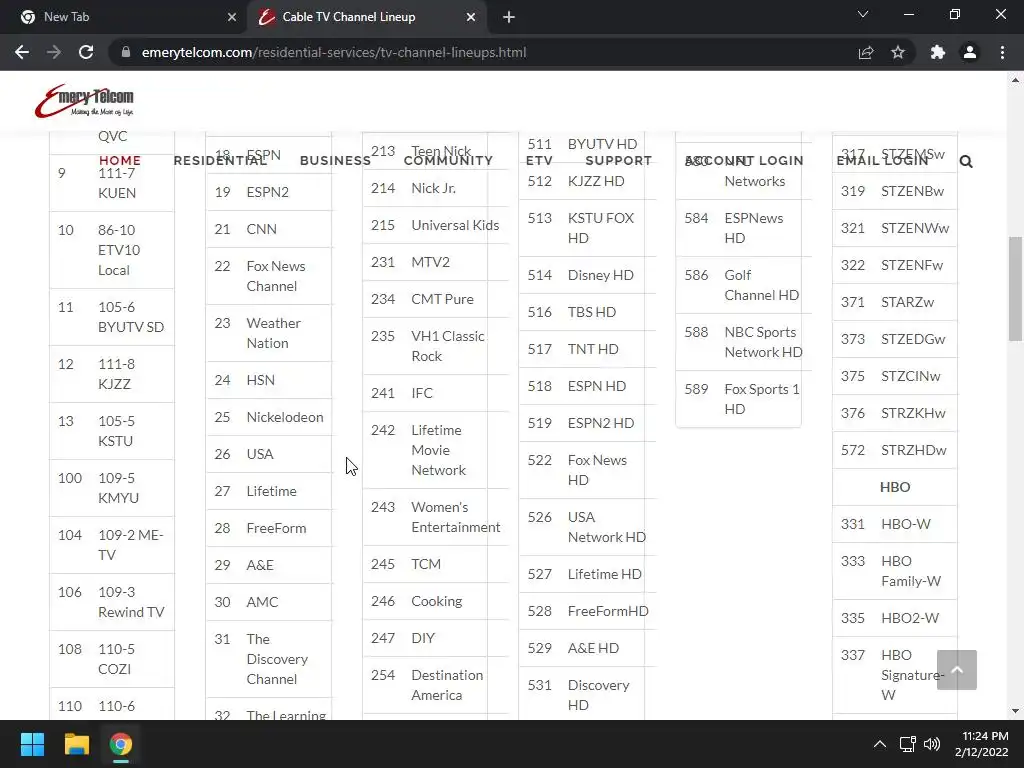Select 'Weather Nation' channel text
This screenshot has width=1024, height=768.
273,333
